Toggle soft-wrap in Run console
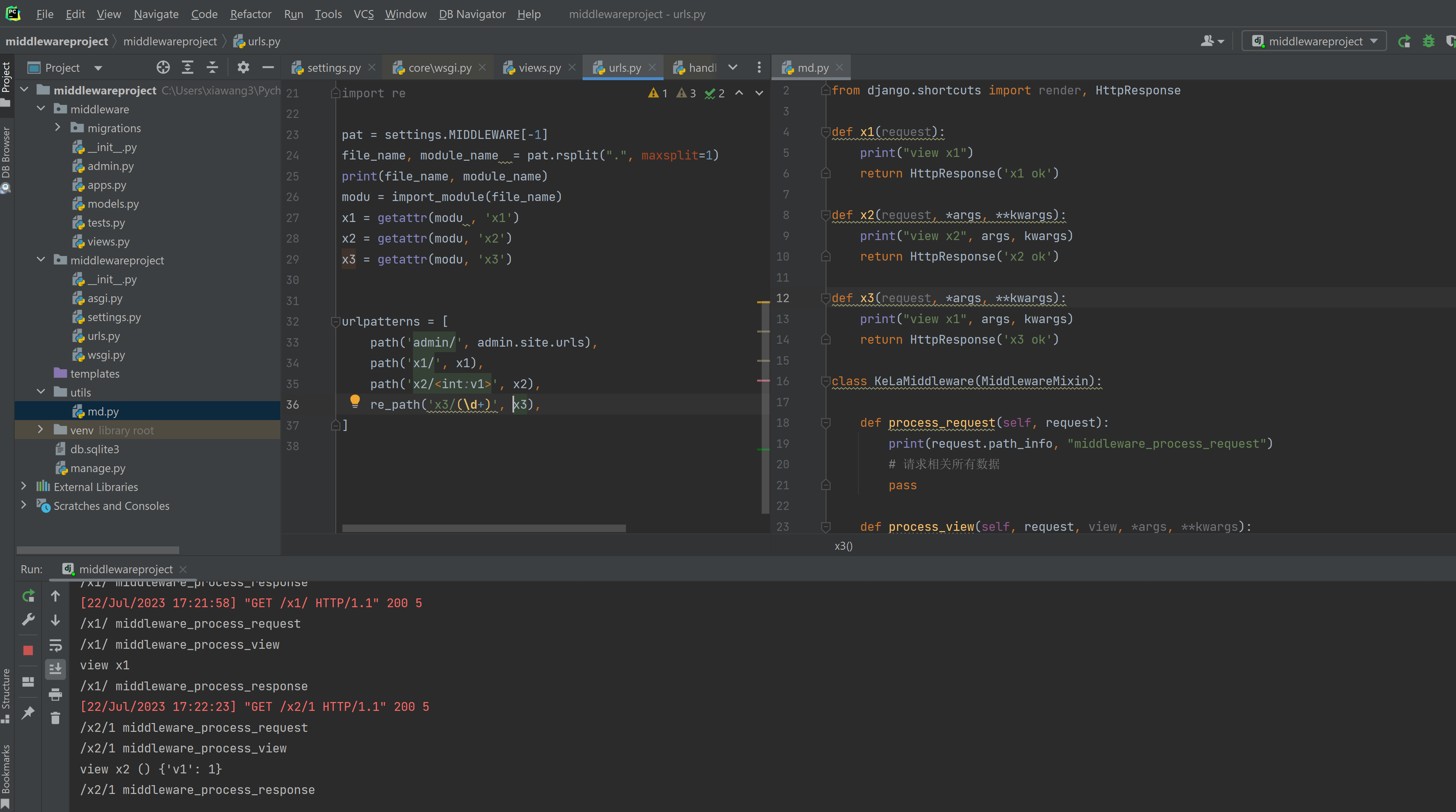 point(55,645)
